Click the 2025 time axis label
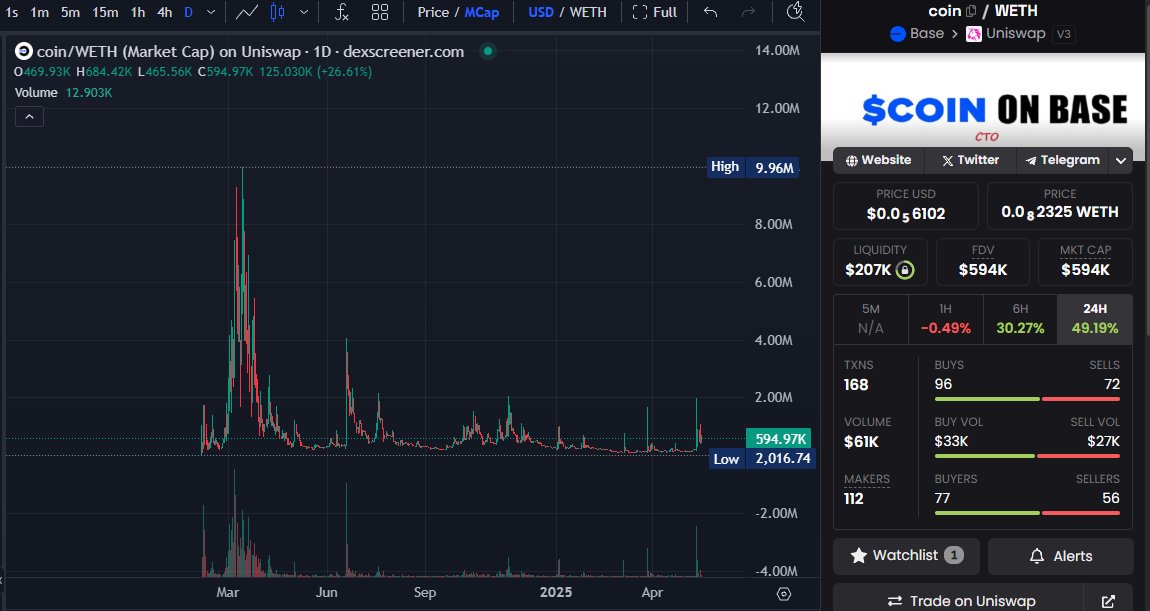The width and height of the screenshot is (1150, 611). click(x=555, y=593)
